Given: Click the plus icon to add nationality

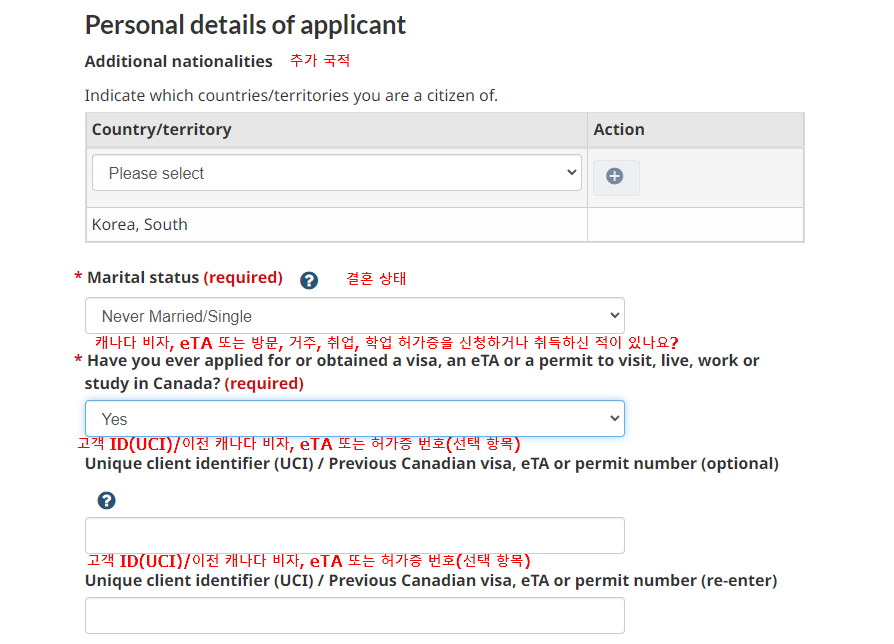Looking at the screenshot, I should point(615,176).
